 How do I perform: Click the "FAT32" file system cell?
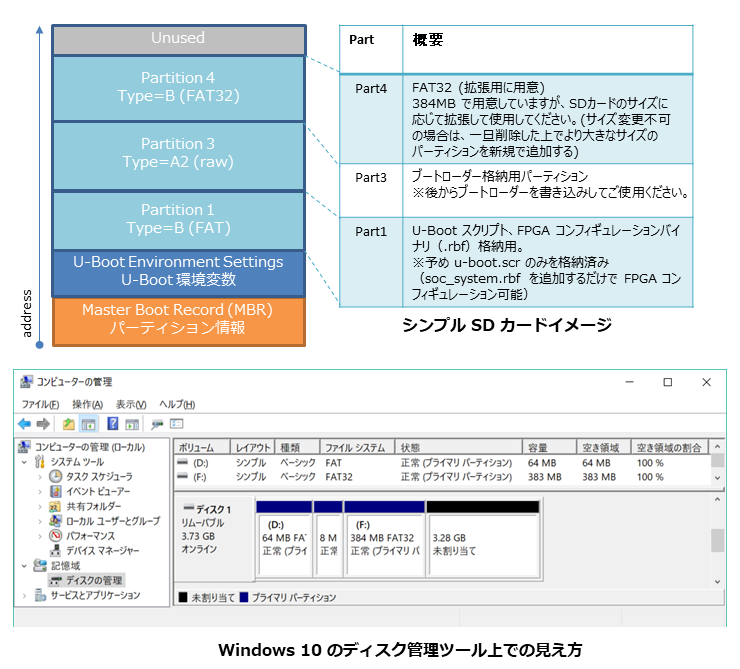339,477
